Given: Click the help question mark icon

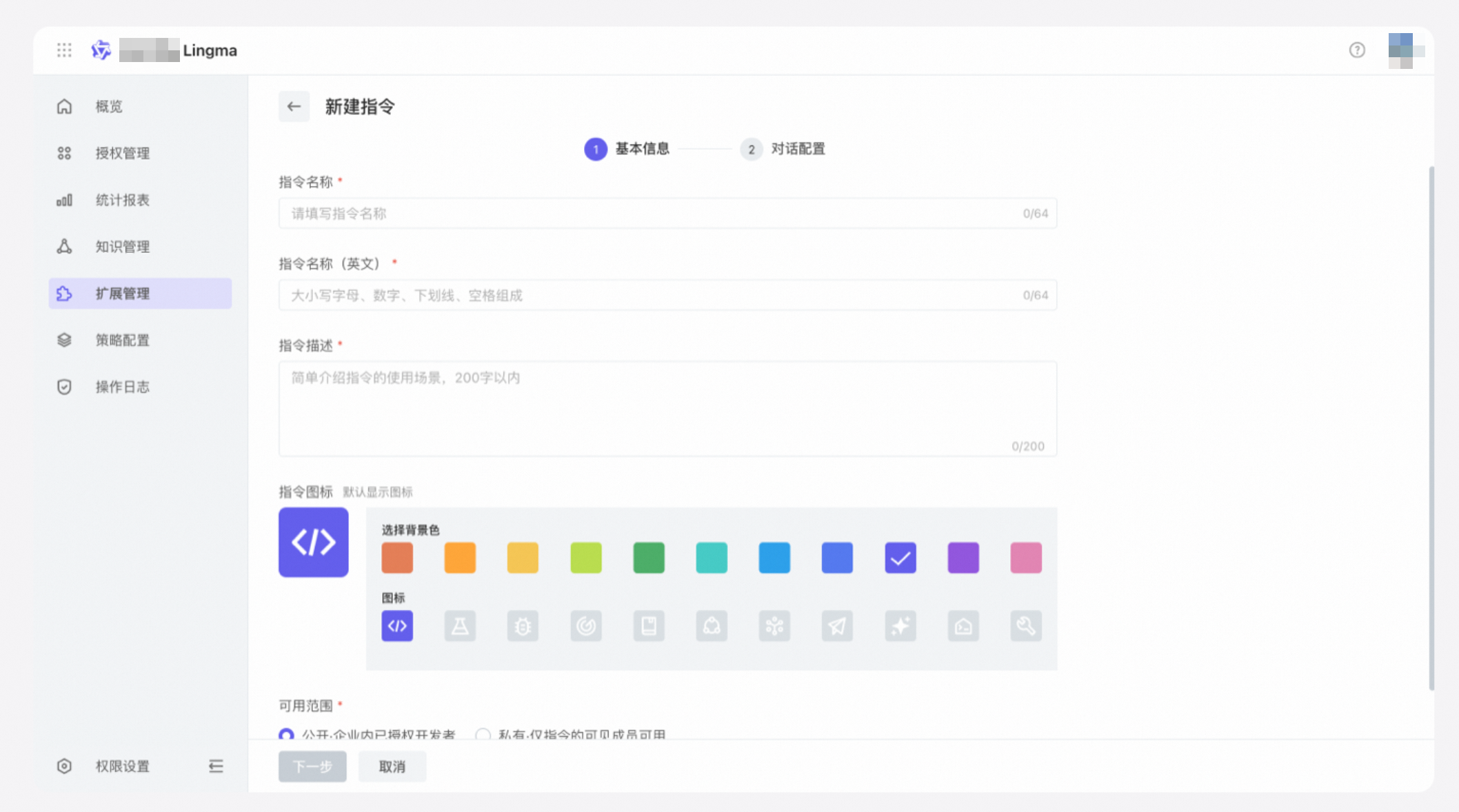Looking at the screenshot, I should (1356, 50).
